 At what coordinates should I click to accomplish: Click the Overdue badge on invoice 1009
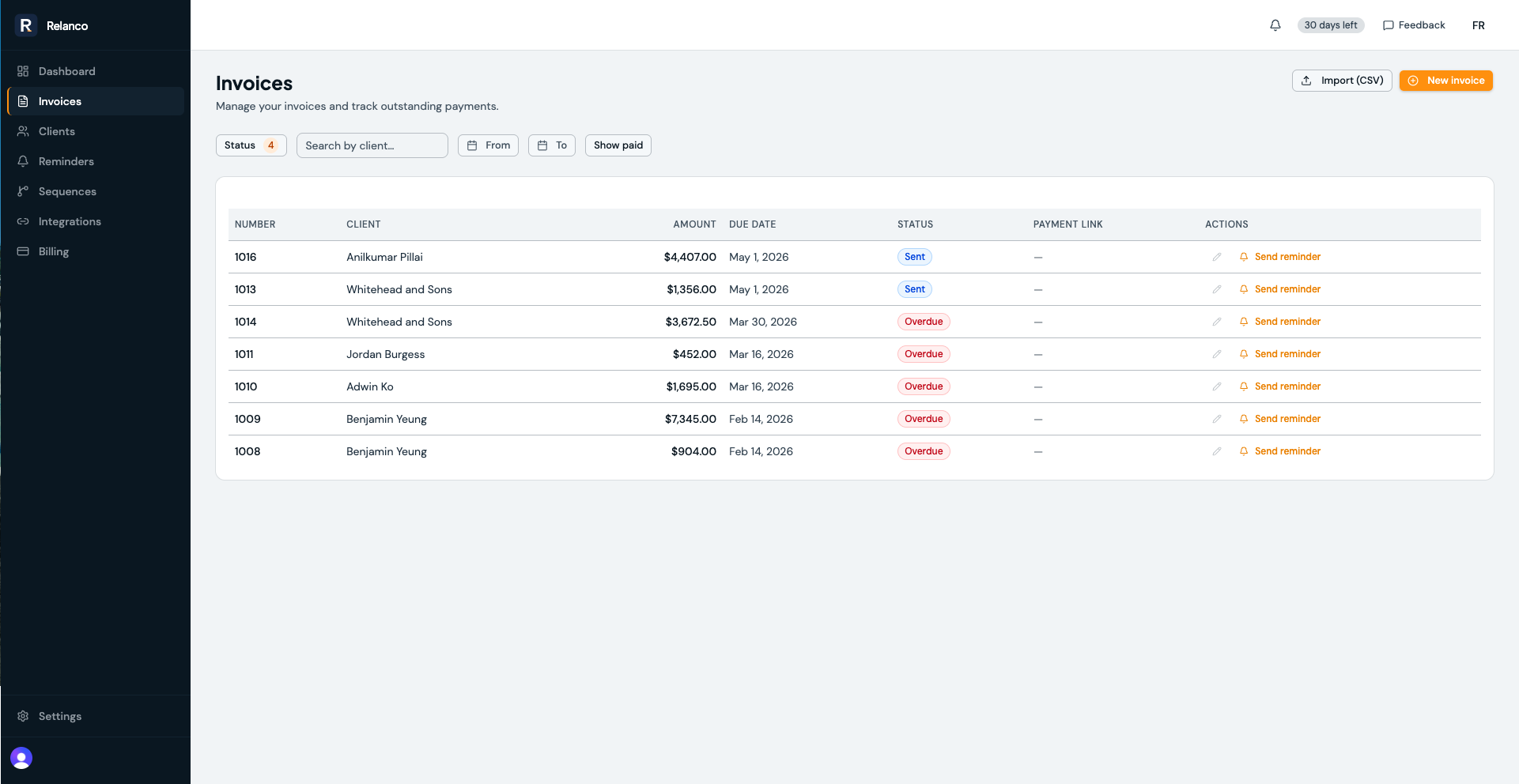click(924, 419)
